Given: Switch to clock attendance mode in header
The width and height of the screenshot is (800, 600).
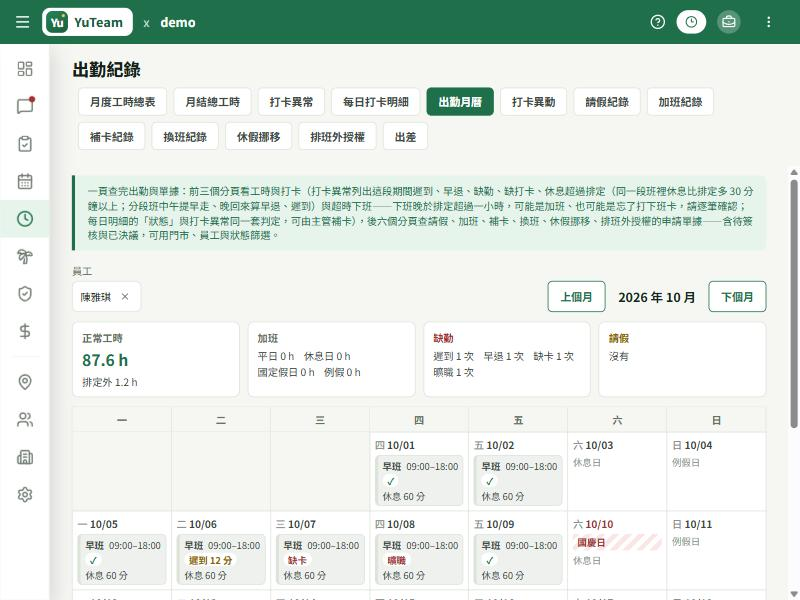Looking at the screenshot, I should (x=691, y=22).
